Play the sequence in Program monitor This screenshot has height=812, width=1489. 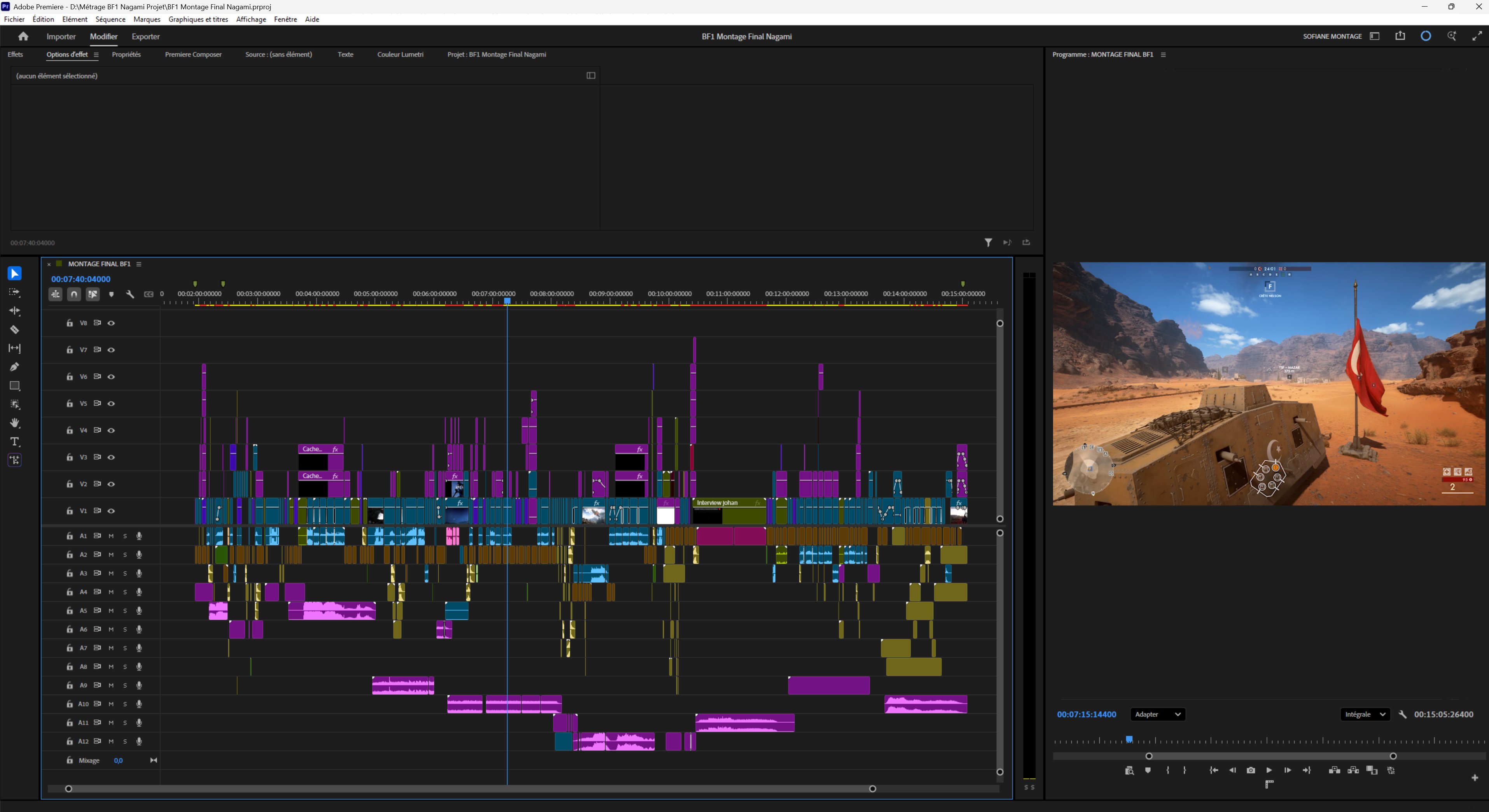1269,770
